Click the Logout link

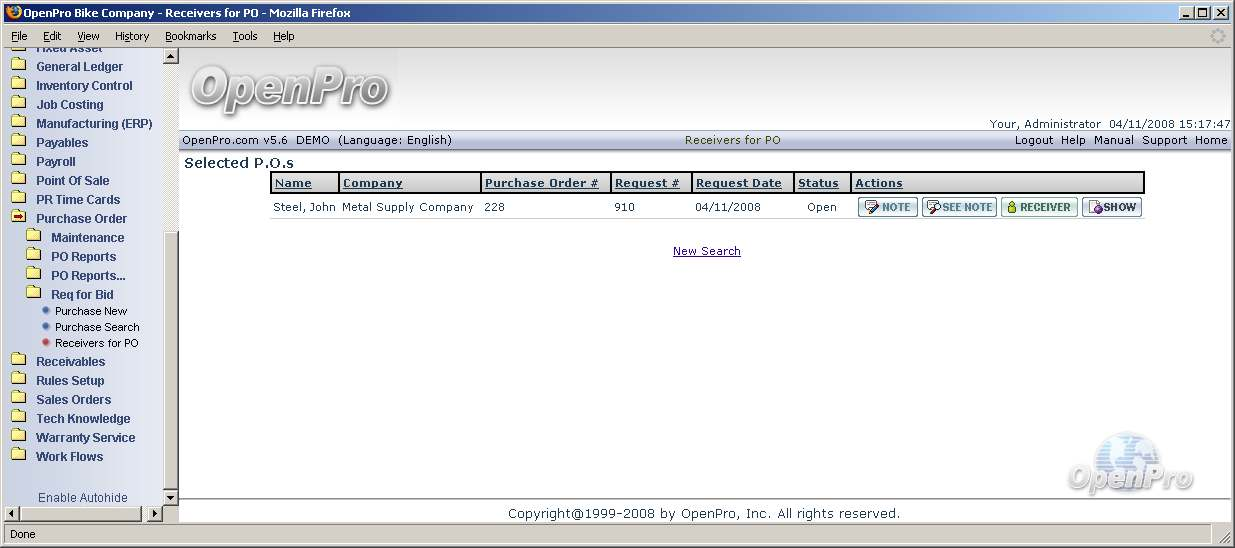1033,140
